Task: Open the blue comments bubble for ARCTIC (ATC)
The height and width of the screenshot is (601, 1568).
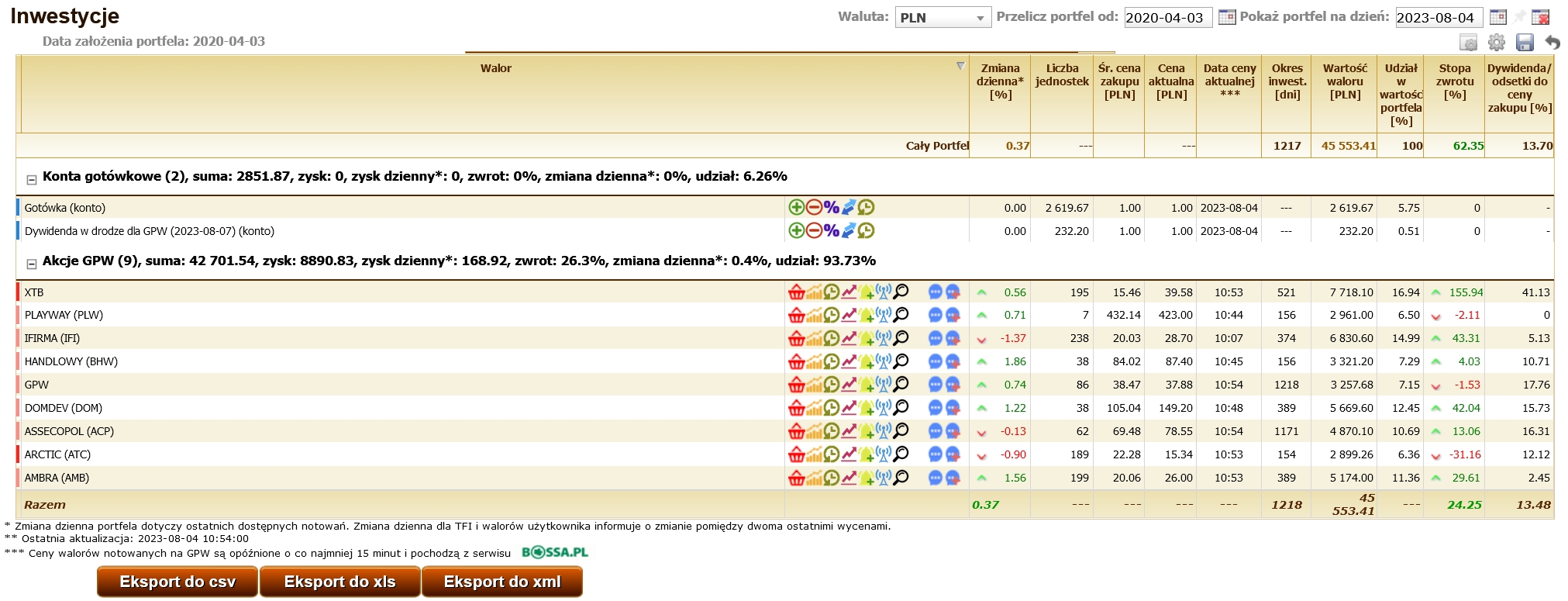Action: (936, 454)
